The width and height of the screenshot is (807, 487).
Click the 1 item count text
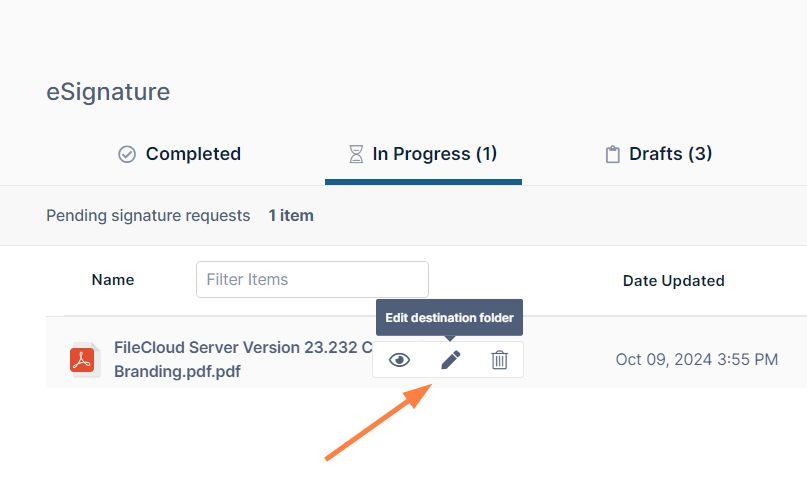point(291,215)
